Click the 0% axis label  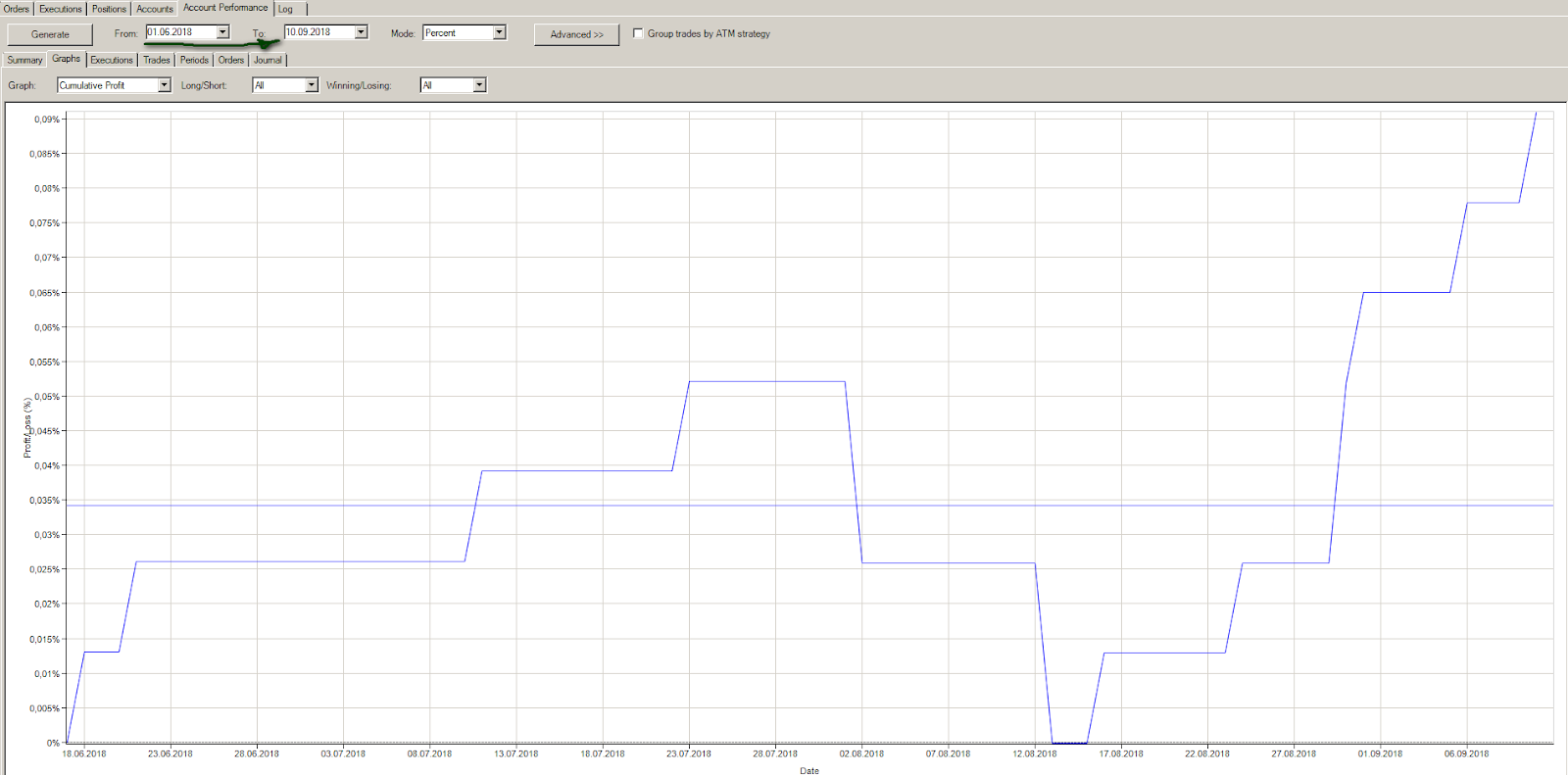pos(53,743)
